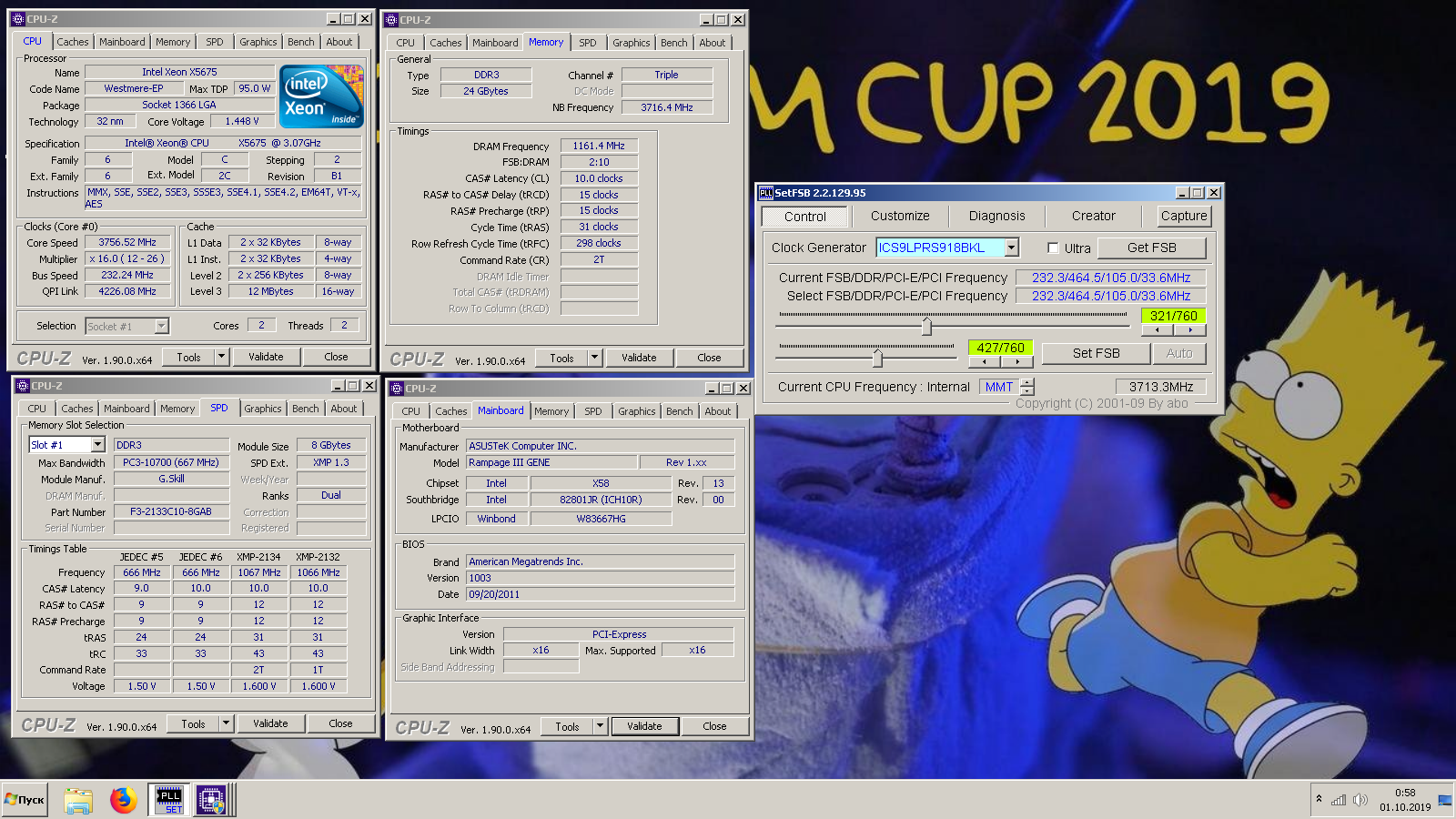Screen dimensions: 1456x819
Task: Click the lower FSB slider thumb
Action: [877, 357]
